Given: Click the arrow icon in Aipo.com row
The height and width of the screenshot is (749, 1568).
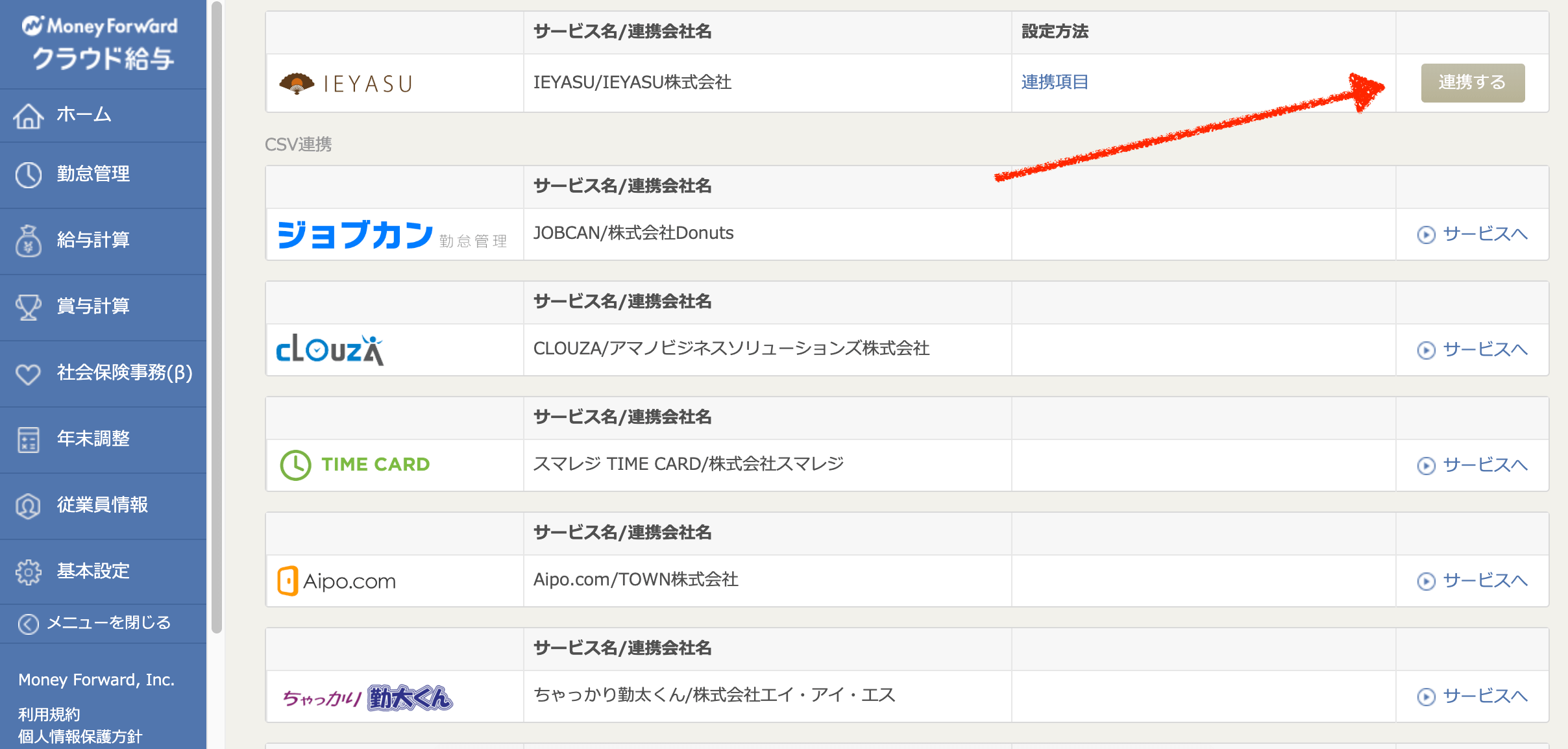Looking at the screenshot, I should [1426, 581].
